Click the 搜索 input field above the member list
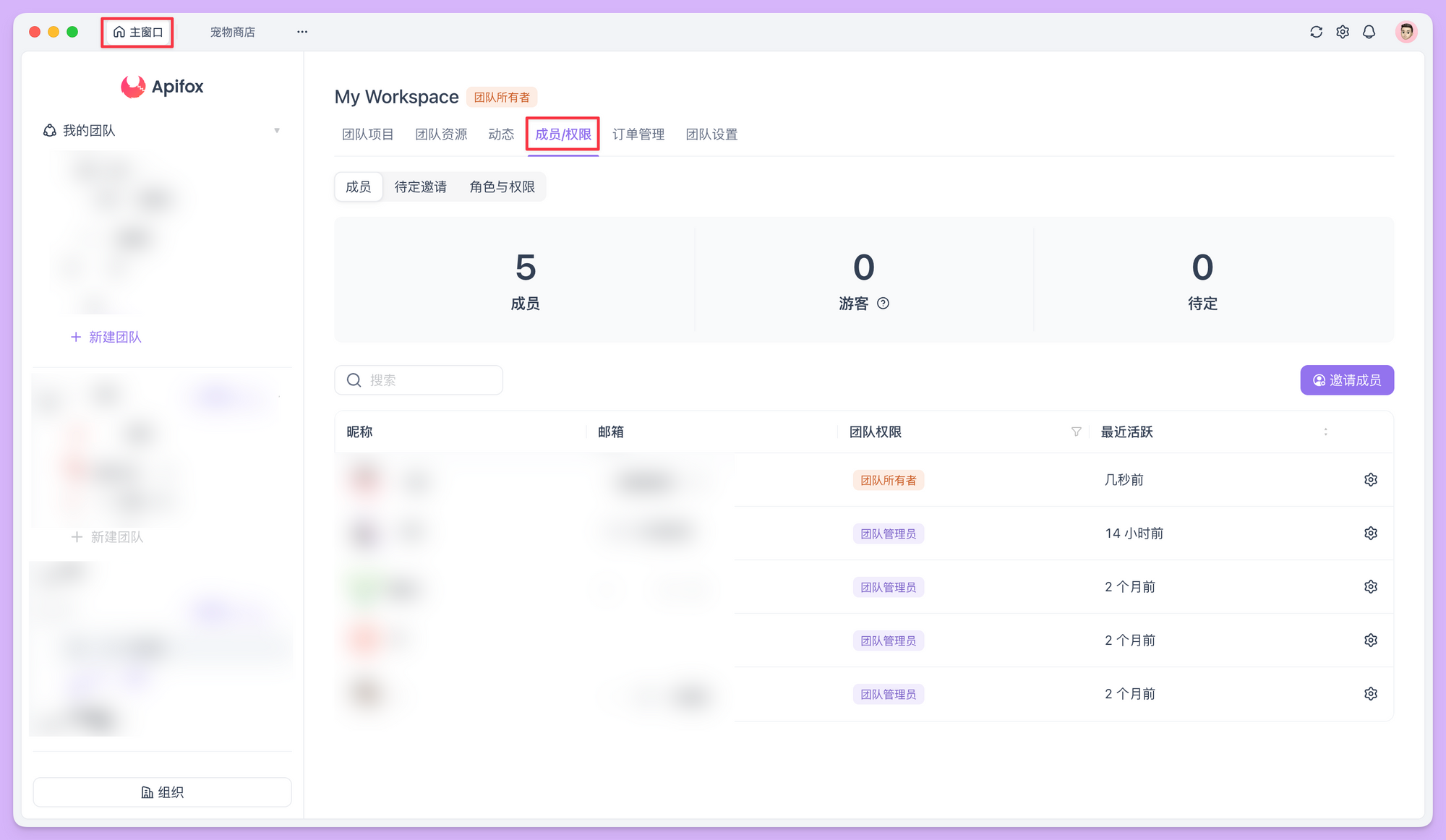The height and width of the screenshot is (840, 1446). [x=418, y=380]
